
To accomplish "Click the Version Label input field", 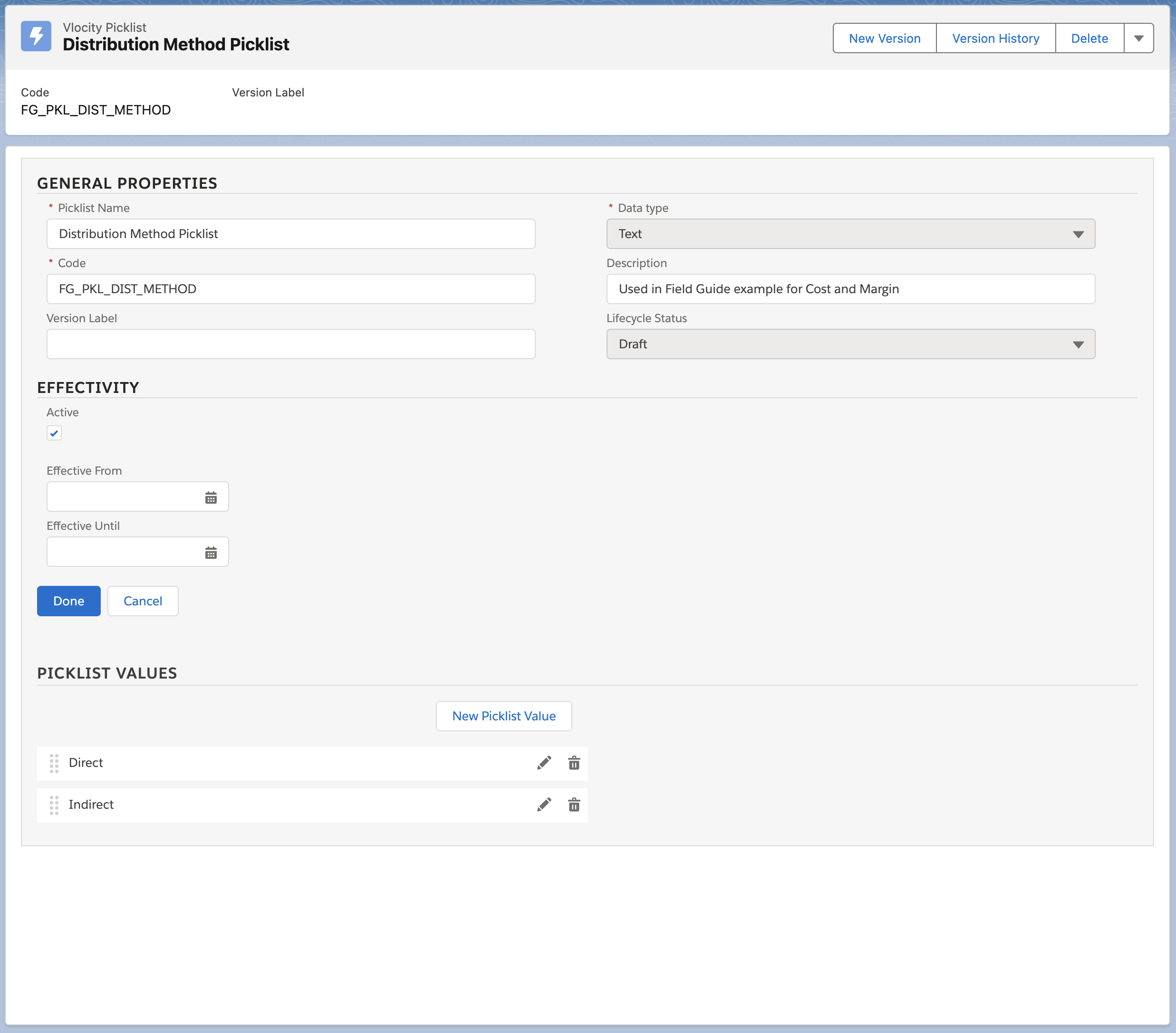I will 290,344.
